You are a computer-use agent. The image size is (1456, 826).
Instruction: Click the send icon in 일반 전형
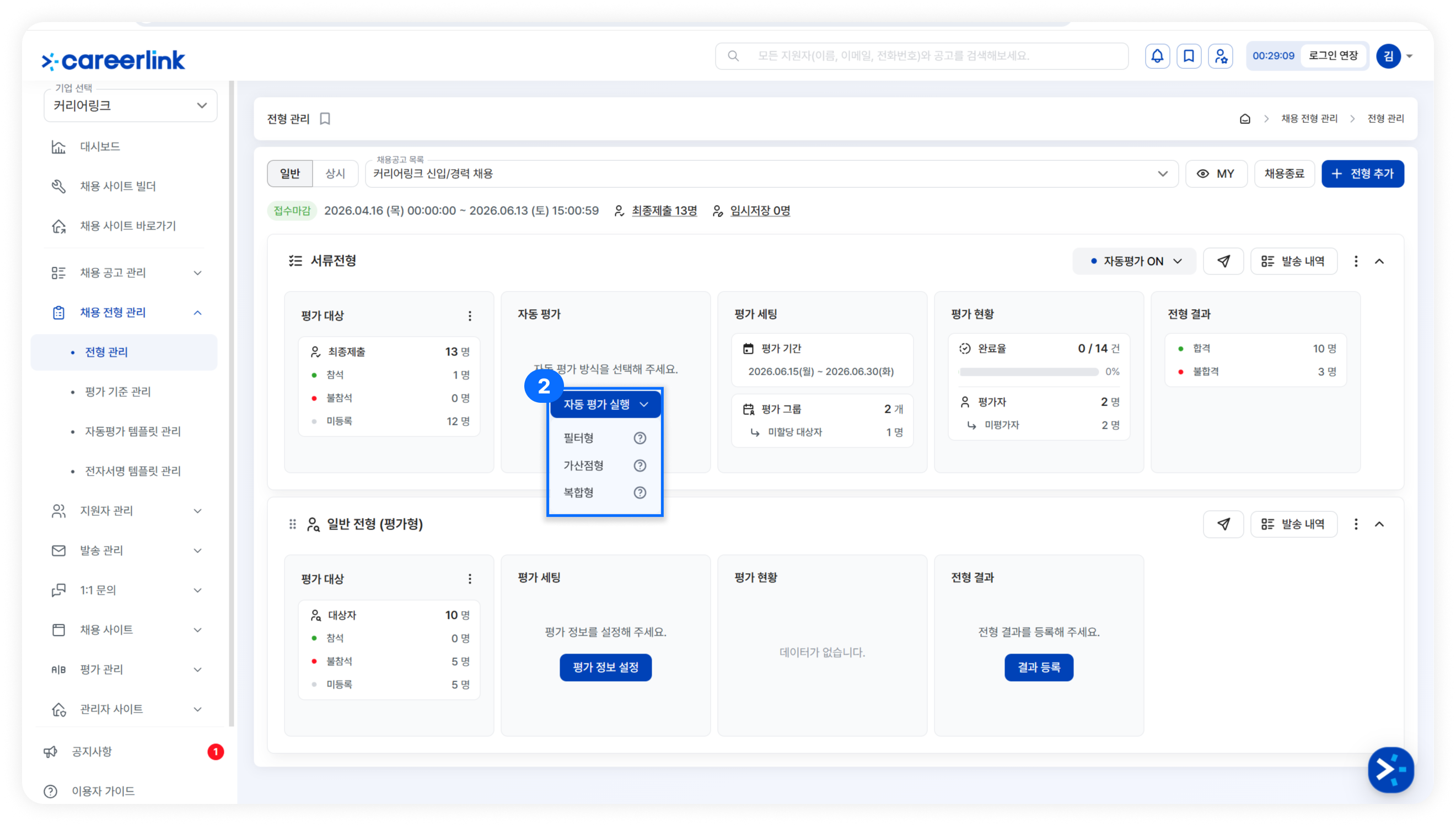click(1223, 524)
